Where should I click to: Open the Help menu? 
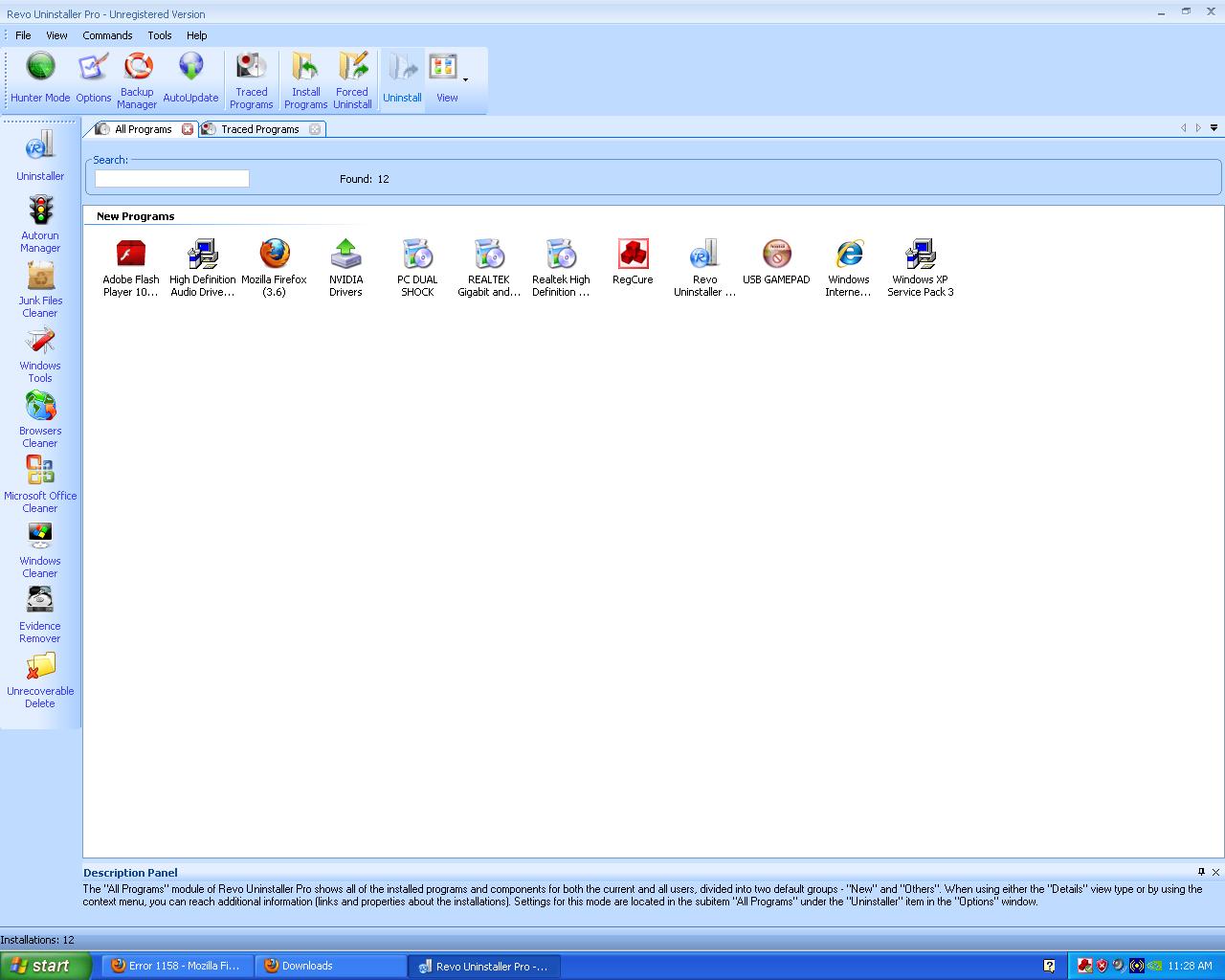(x=196, y=35)
